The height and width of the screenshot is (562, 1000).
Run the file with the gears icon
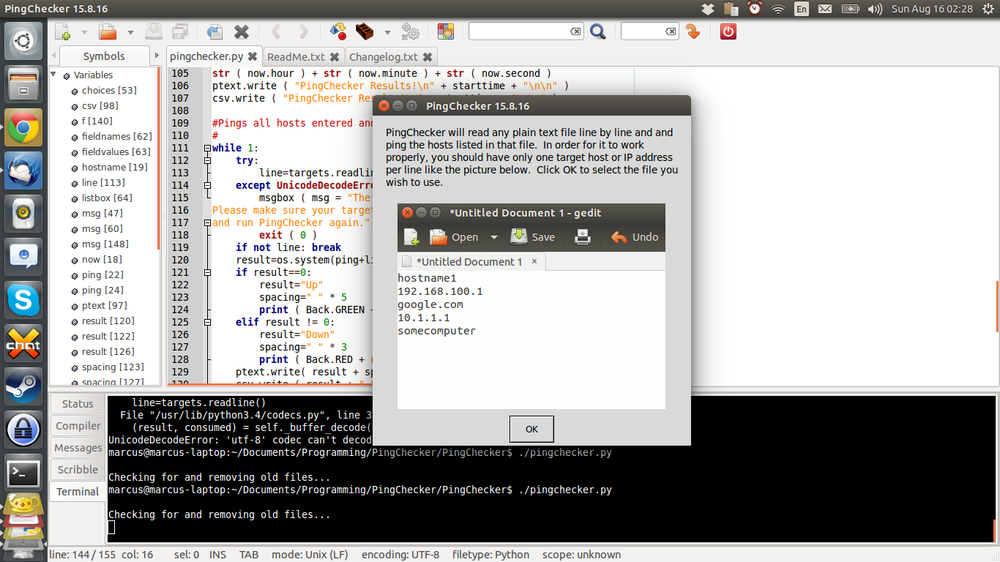(410, 31)
